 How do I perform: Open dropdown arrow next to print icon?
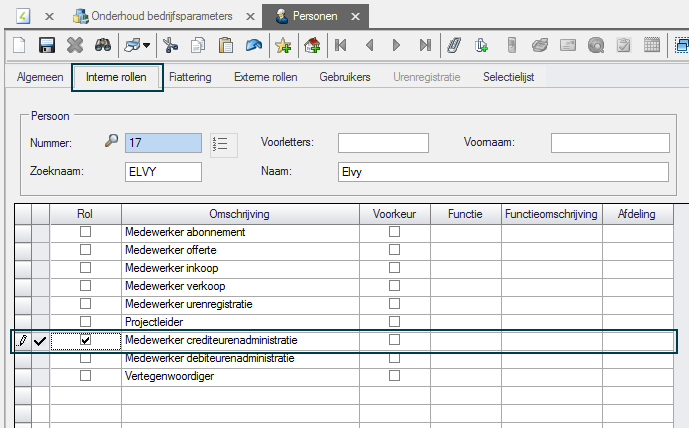147,45
